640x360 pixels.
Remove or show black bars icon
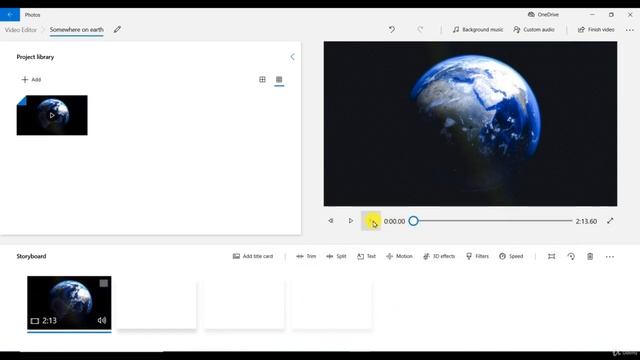click(x=551, y=256)
